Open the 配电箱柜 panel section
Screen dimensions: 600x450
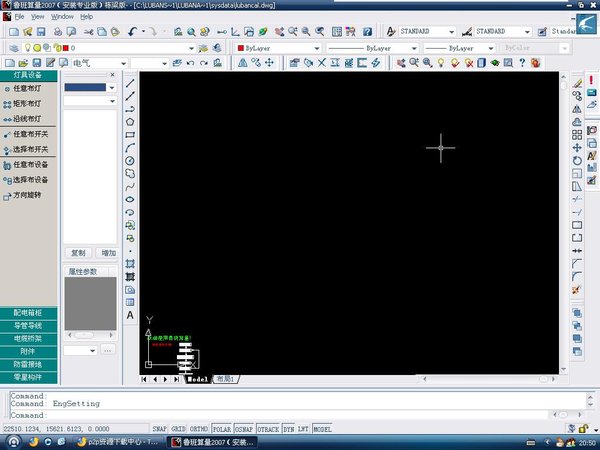[x=29, y=313]
